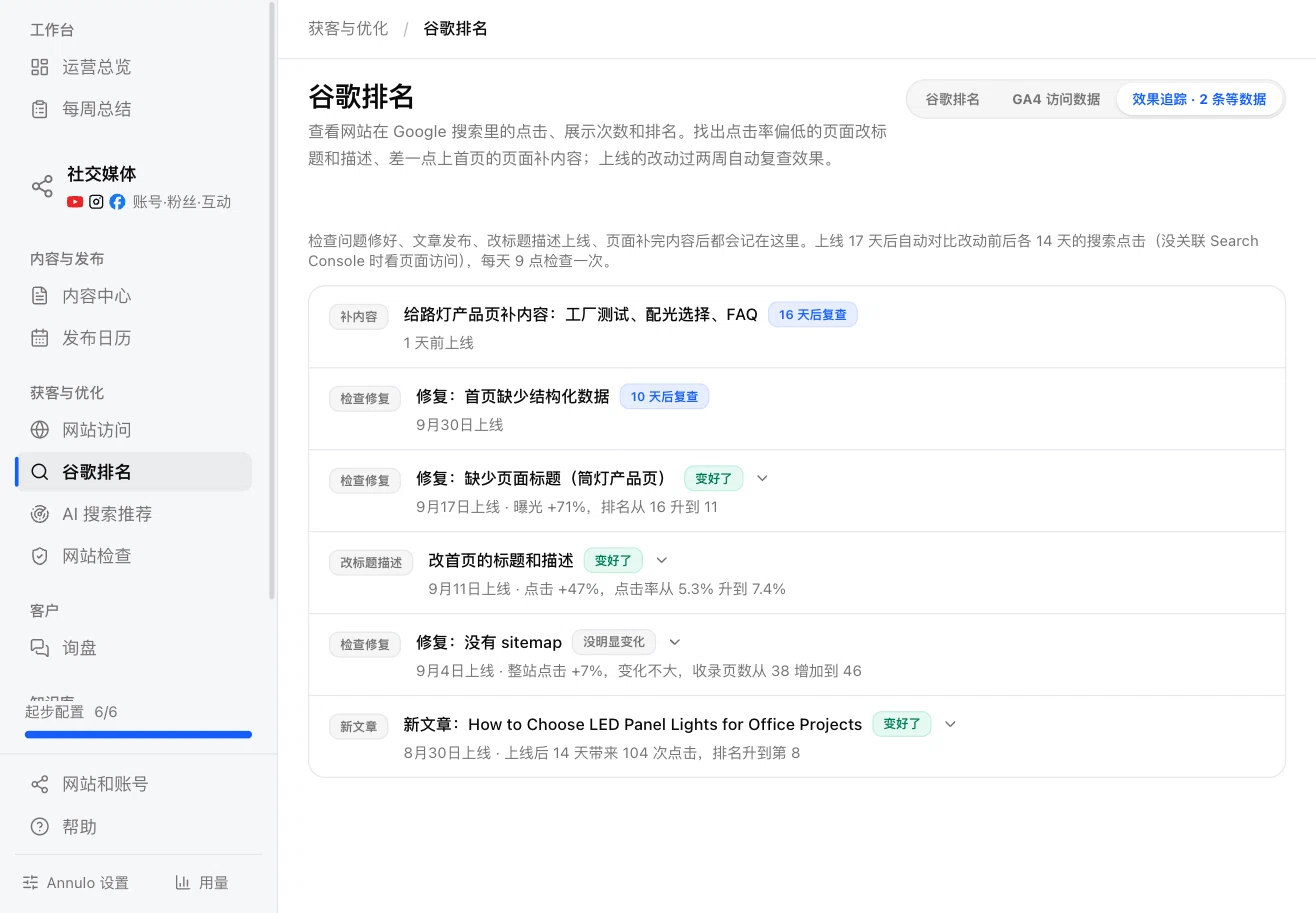Open 内容中心 in the sidebar
The image size is (1316, 913).
click(x=133, y=296)
